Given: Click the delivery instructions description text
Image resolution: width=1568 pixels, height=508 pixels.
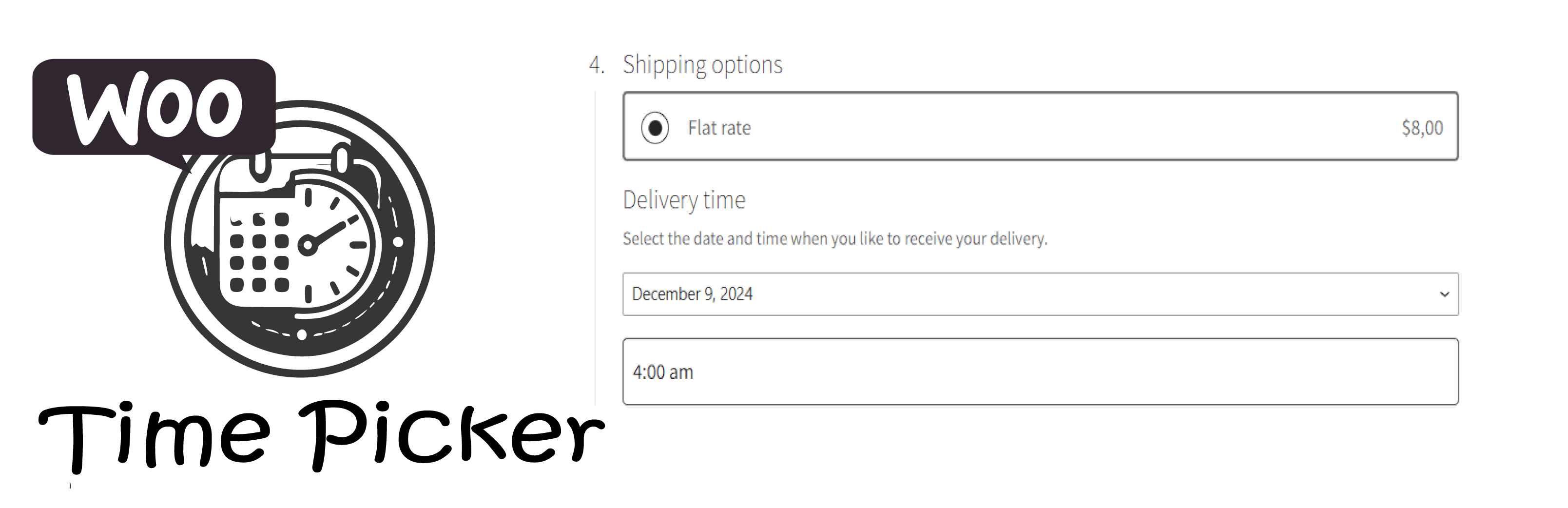Looking at the screenshot, I should pos(834,239).
